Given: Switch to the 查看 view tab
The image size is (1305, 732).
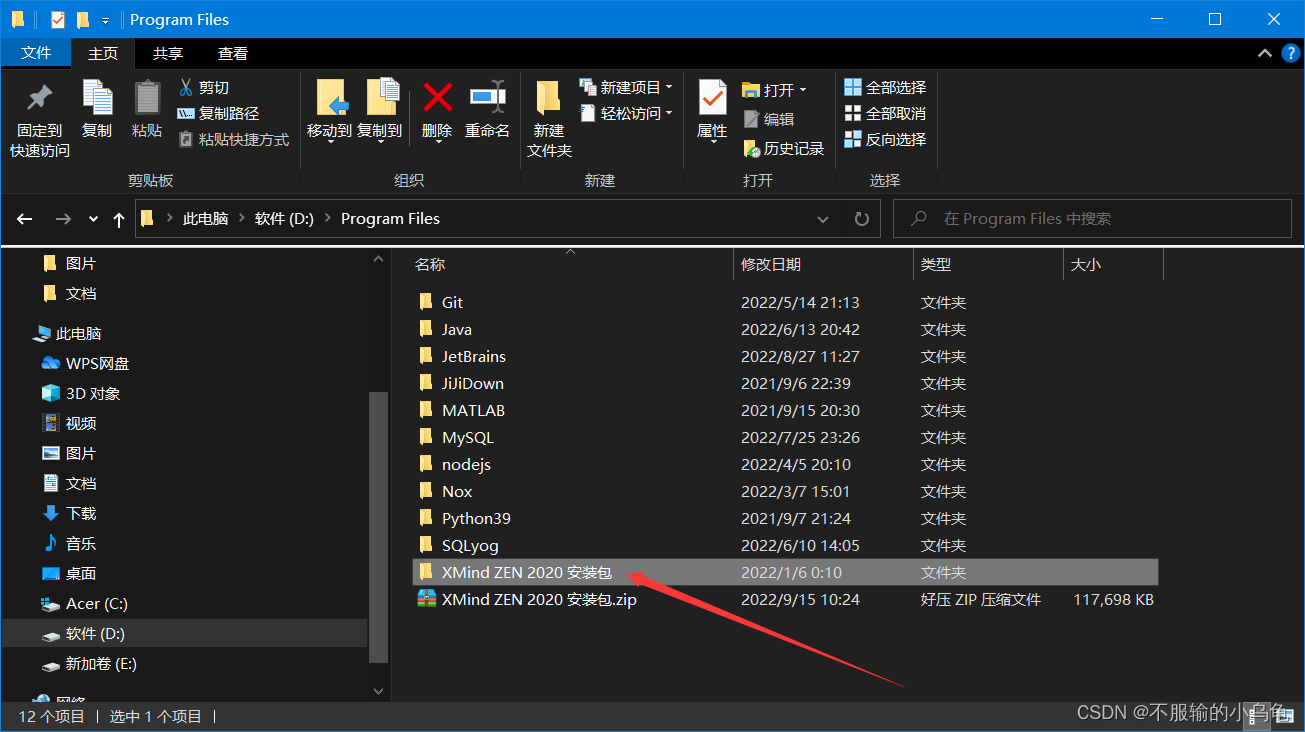Looking at the screenshot, I should coord(233,54).
